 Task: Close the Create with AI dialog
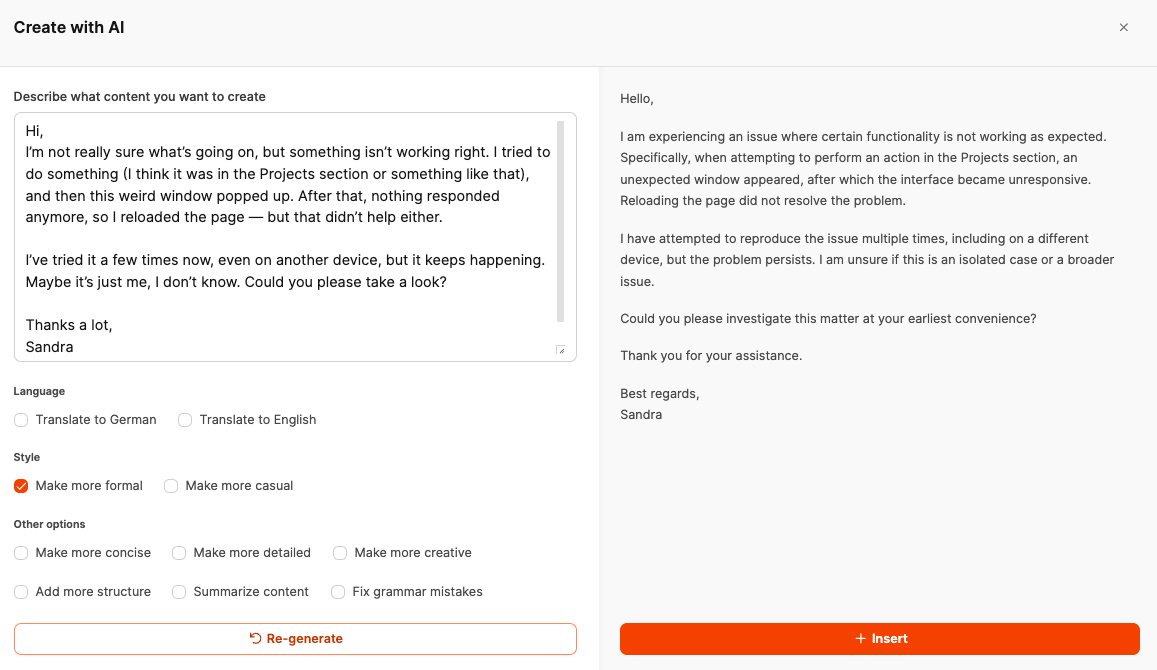1123,28
